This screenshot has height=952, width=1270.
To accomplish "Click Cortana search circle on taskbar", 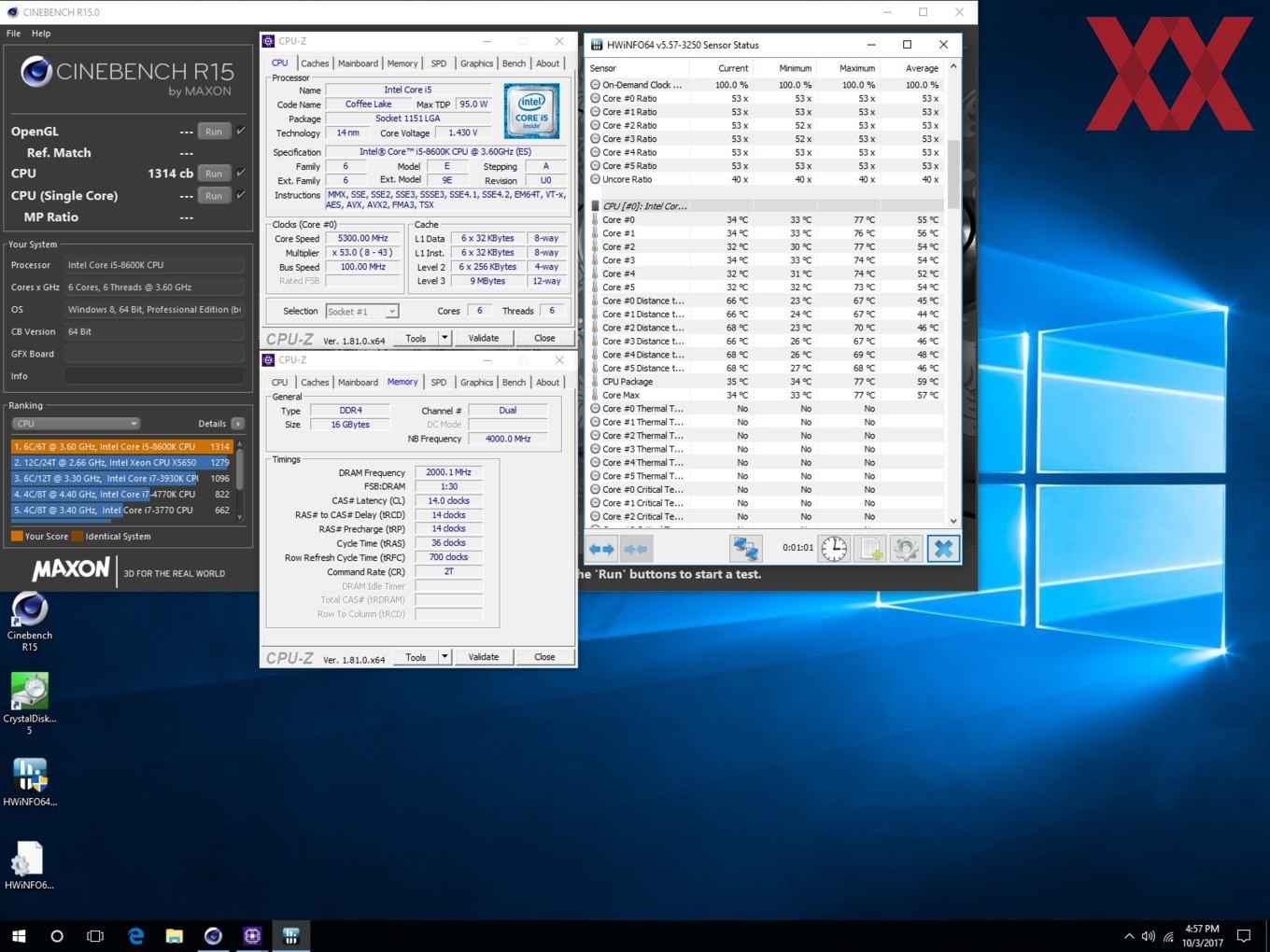I will [57, 935].
